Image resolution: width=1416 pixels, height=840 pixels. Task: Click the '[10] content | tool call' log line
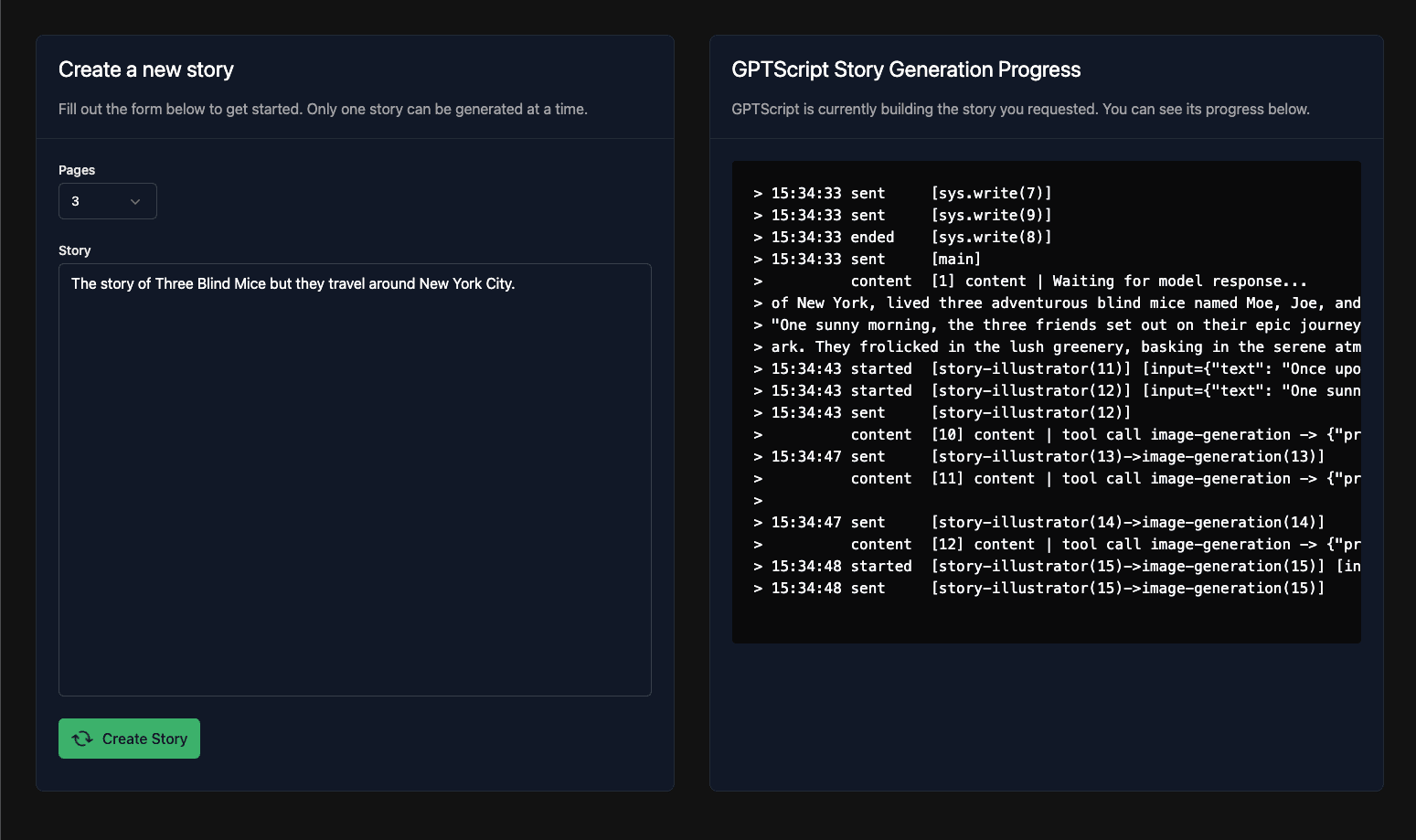click(1057, 434)
